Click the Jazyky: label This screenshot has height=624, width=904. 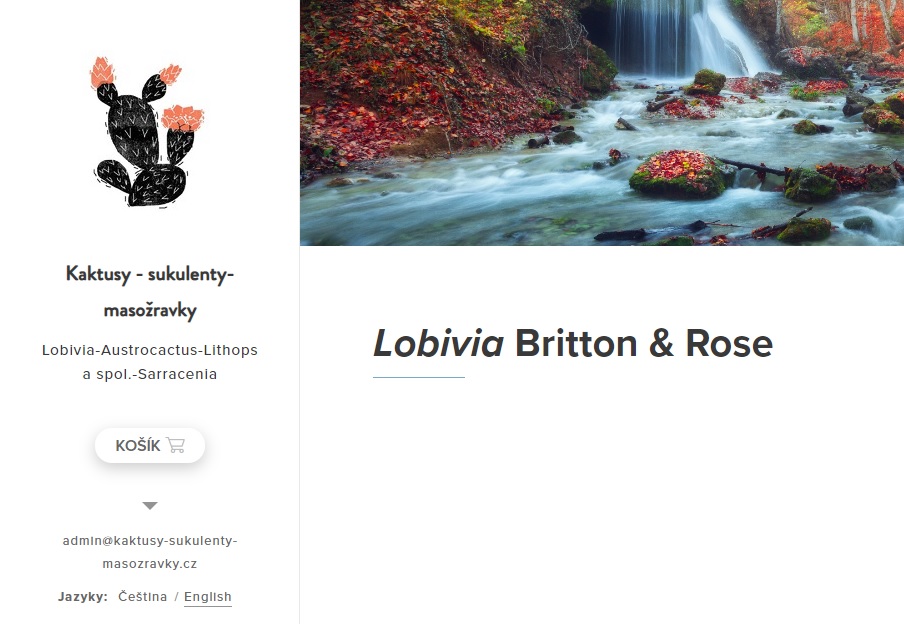83,596
